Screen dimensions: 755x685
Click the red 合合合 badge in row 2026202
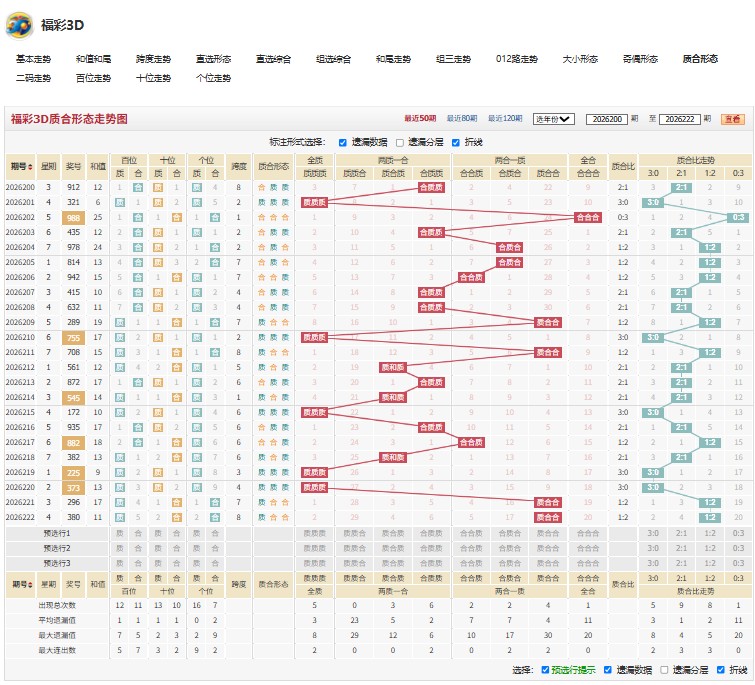pos(588,218)
